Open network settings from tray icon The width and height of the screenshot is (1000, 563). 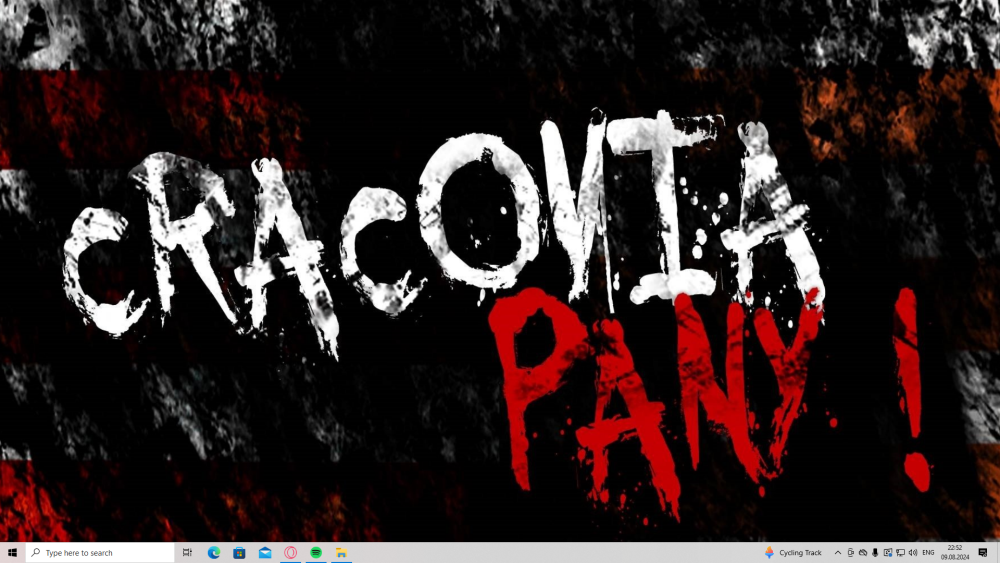pyautogui.click(x=900, y=553)
